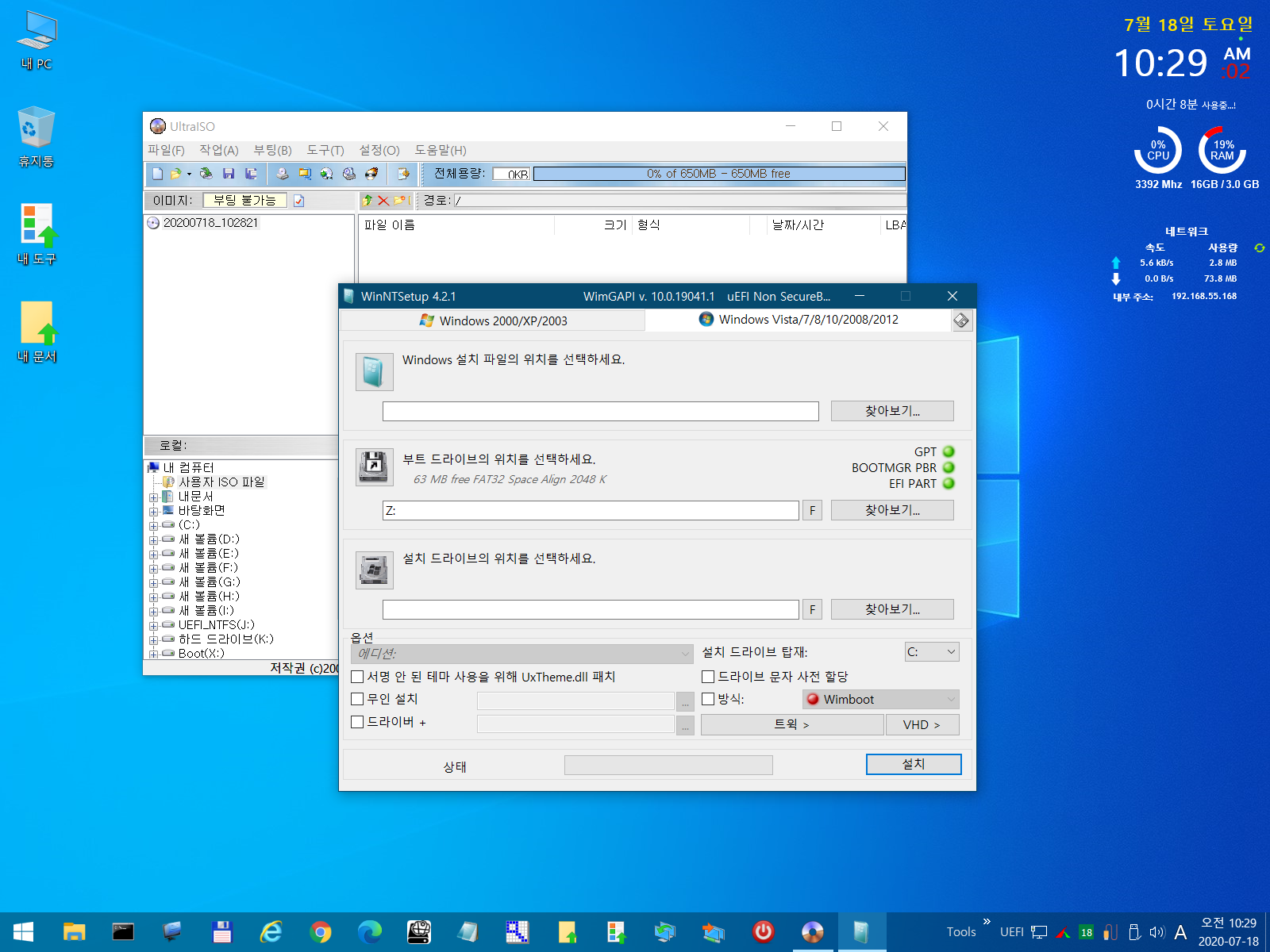Click Properties icon in UltraISO toolbar
1270x952 pixels.
point(403,174)
